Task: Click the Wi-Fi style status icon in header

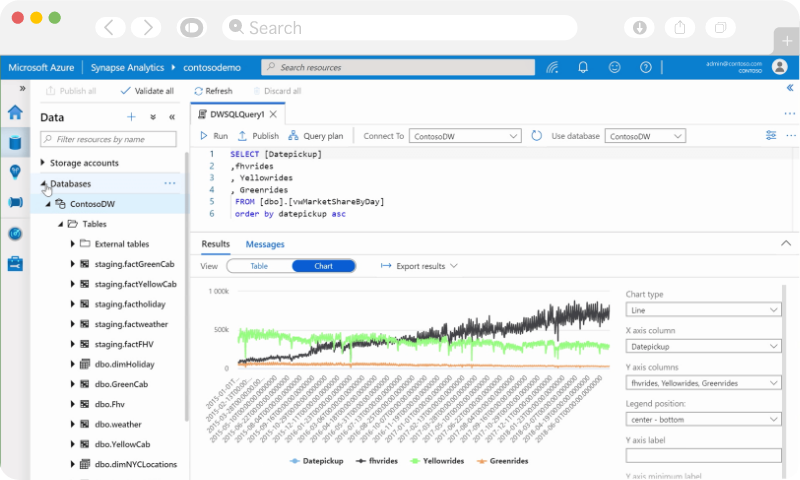Action: (553, 67)
